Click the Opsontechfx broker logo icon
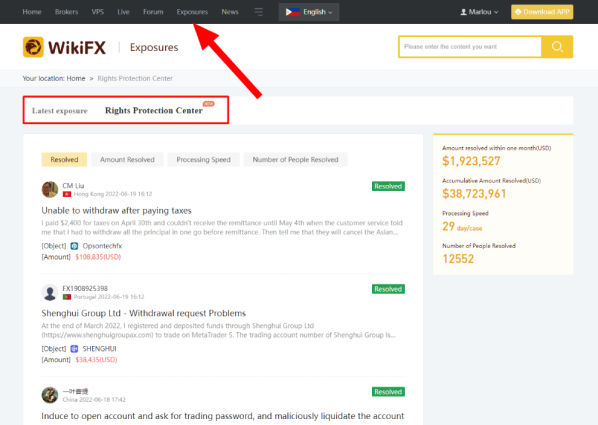 click(74, 246)
